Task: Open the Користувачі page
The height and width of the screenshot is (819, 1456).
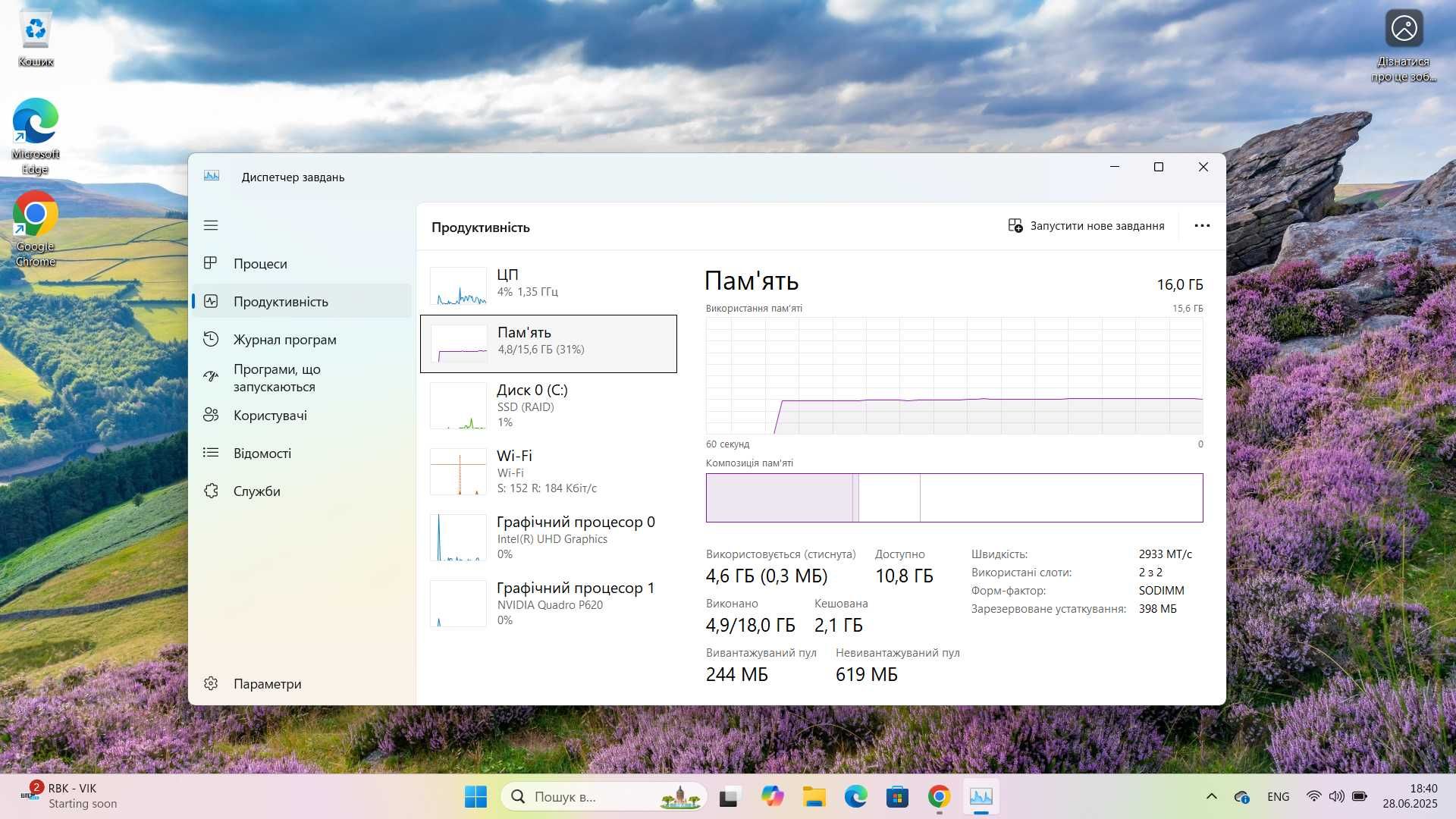Action: point(301,416)
